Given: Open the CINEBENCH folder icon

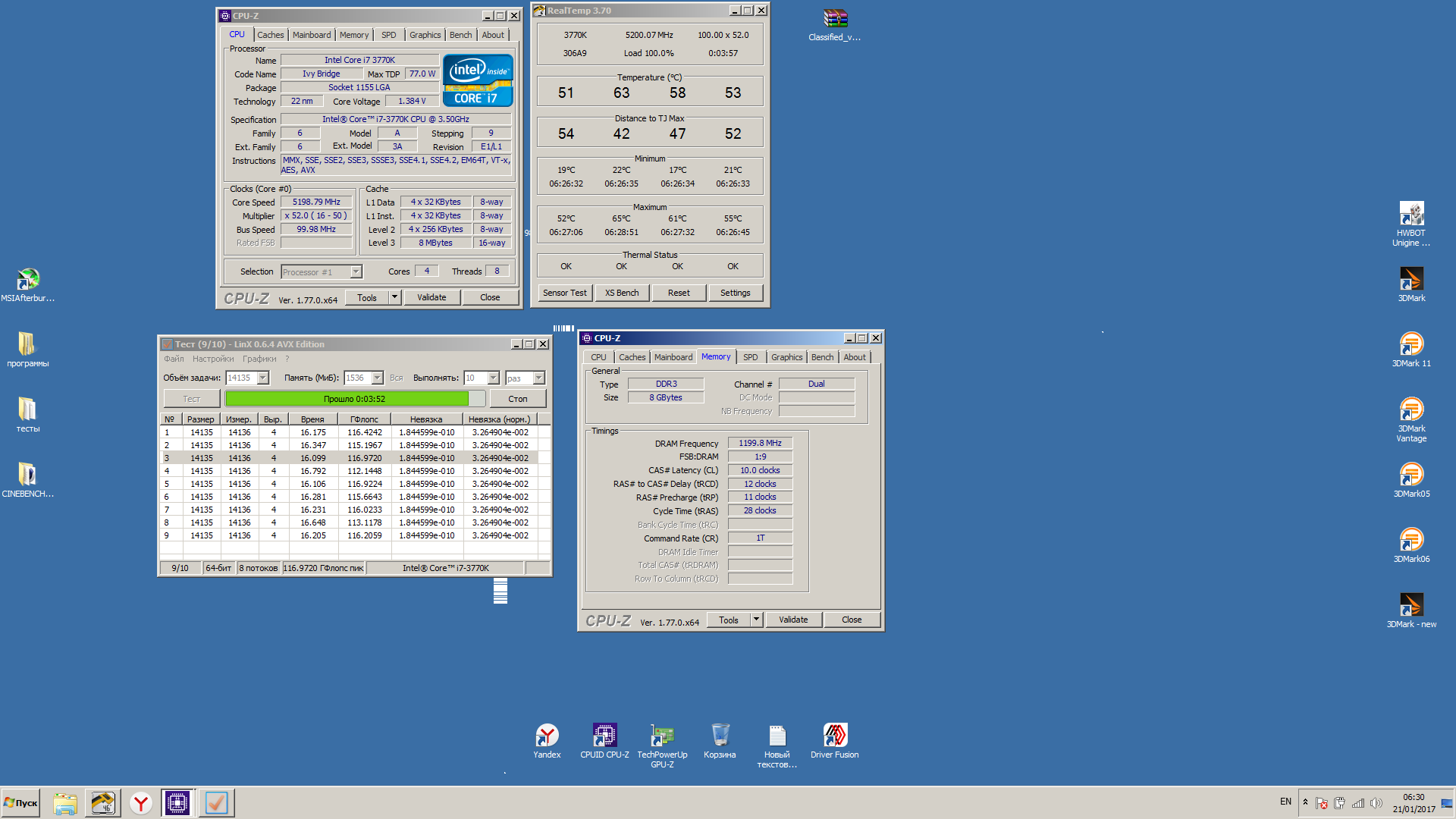Looking at the screenshot, I should [28, 480].
